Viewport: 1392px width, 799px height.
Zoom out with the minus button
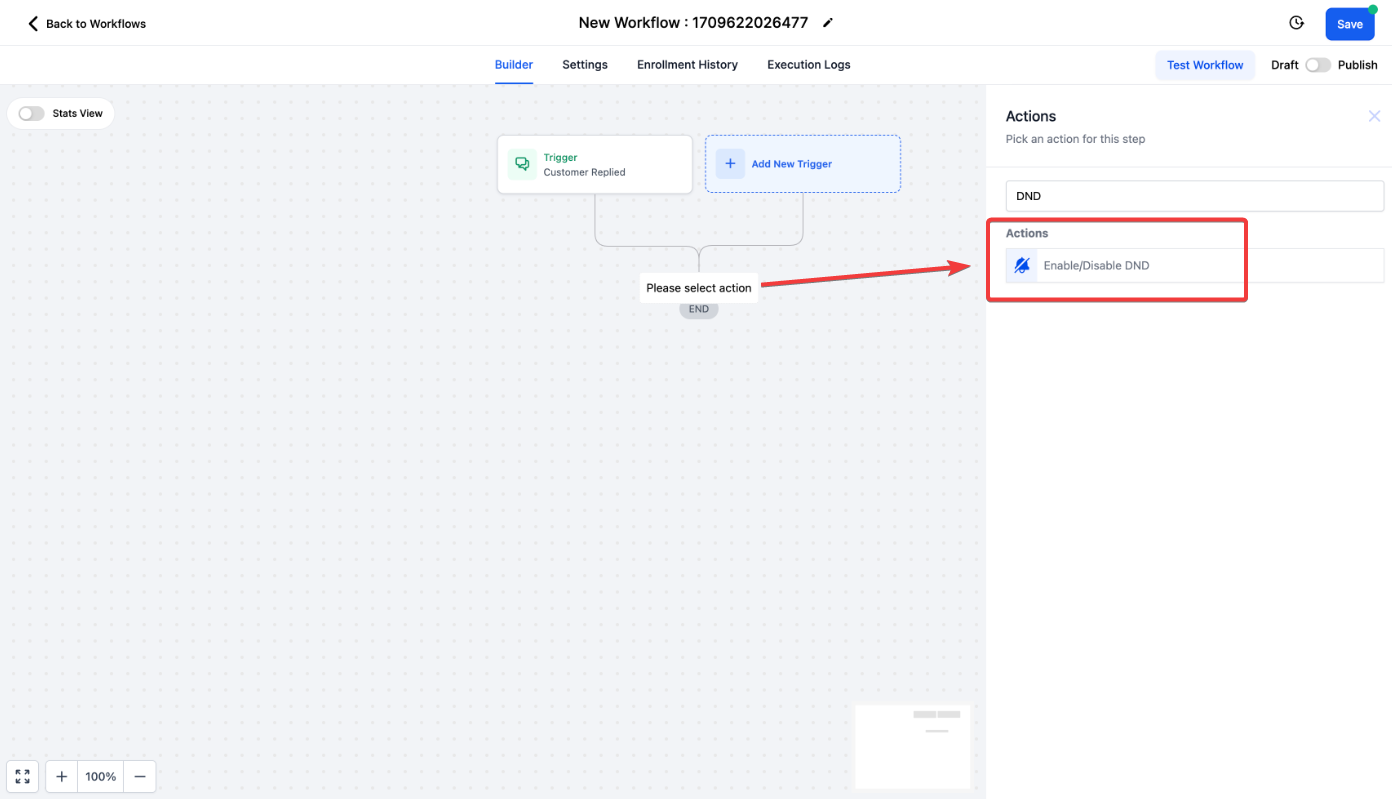point(140,776)
